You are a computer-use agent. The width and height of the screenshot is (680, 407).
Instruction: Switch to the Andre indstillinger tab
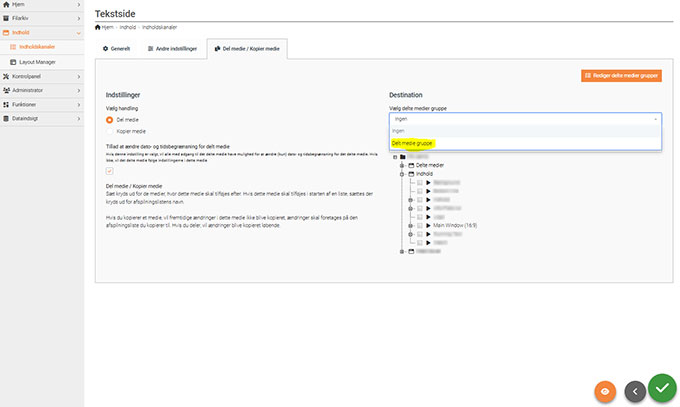(172, 49)
